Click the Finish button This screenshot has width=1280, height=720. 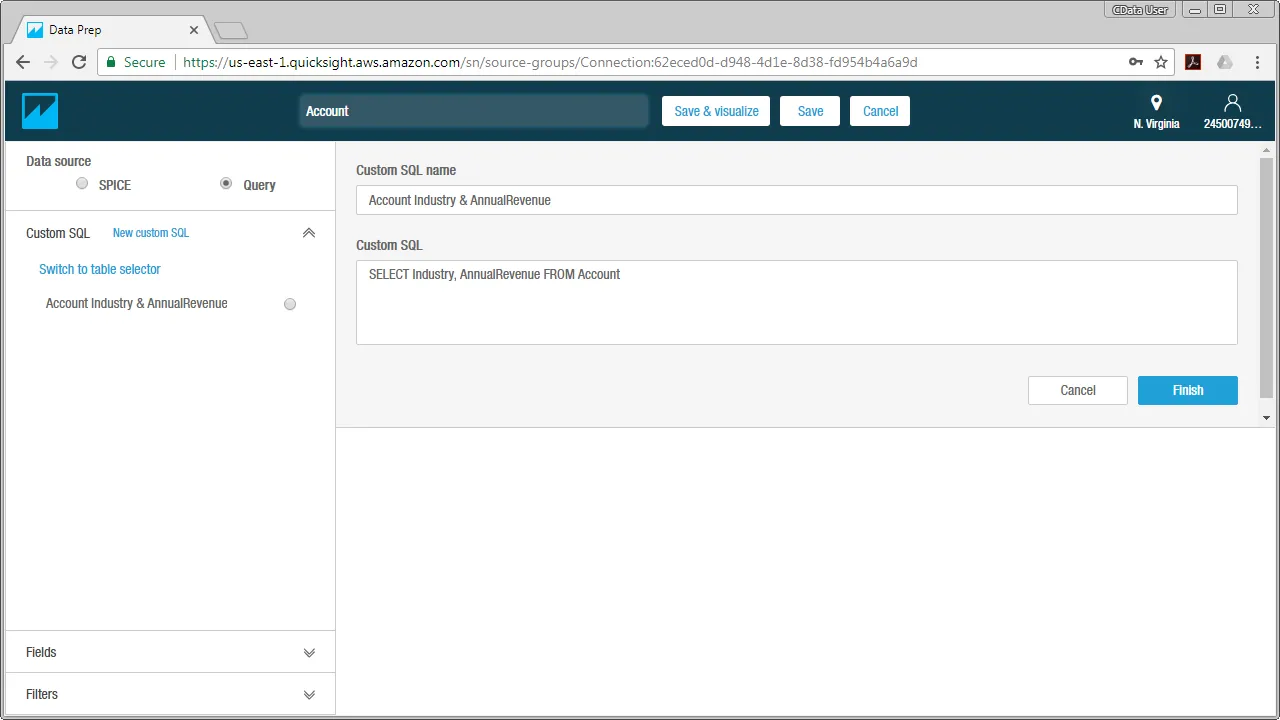click(1187, 390)
